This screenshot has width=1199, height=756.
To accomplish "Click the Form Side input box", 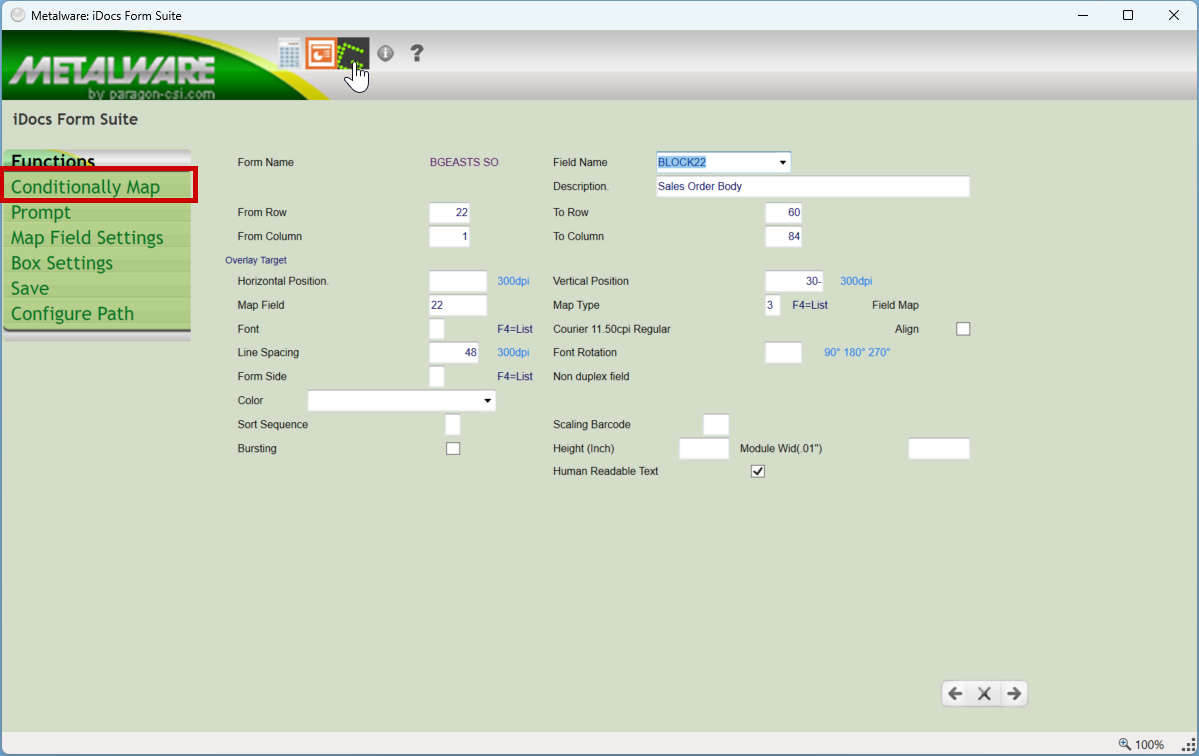I will click(x=437, y=376).
